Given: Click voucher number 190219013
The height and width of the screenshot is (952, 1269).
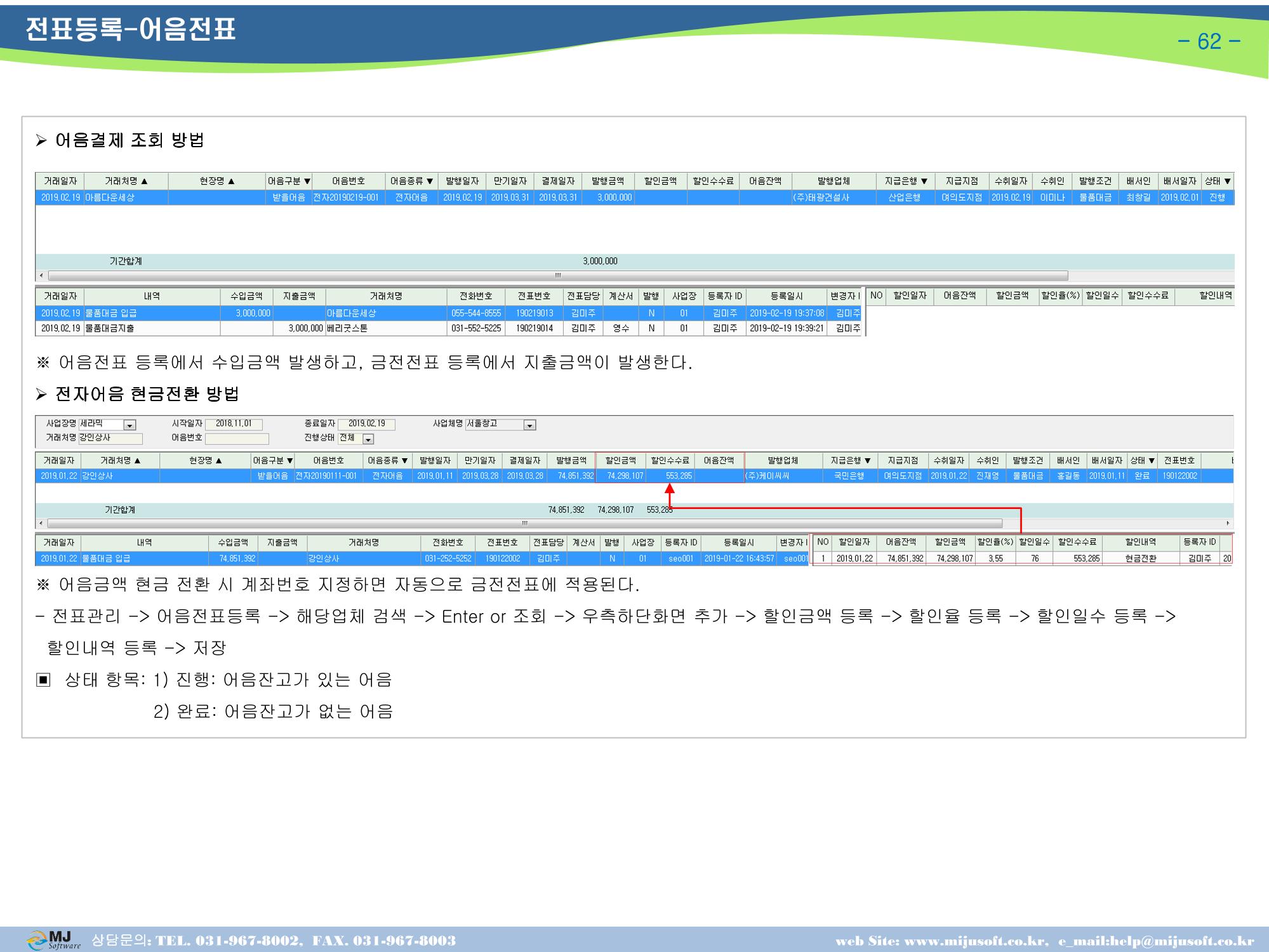Looking at the screenshot, I should (535, 313).
